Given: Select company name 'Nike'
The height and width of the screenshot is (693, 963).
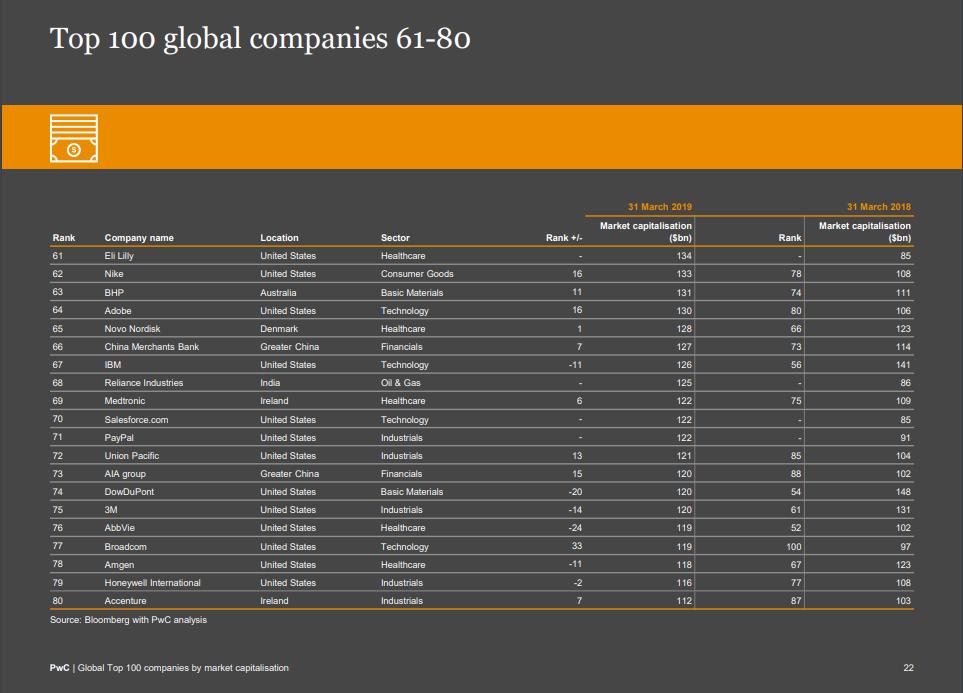Looking at the screenshot, I should 114,274.
